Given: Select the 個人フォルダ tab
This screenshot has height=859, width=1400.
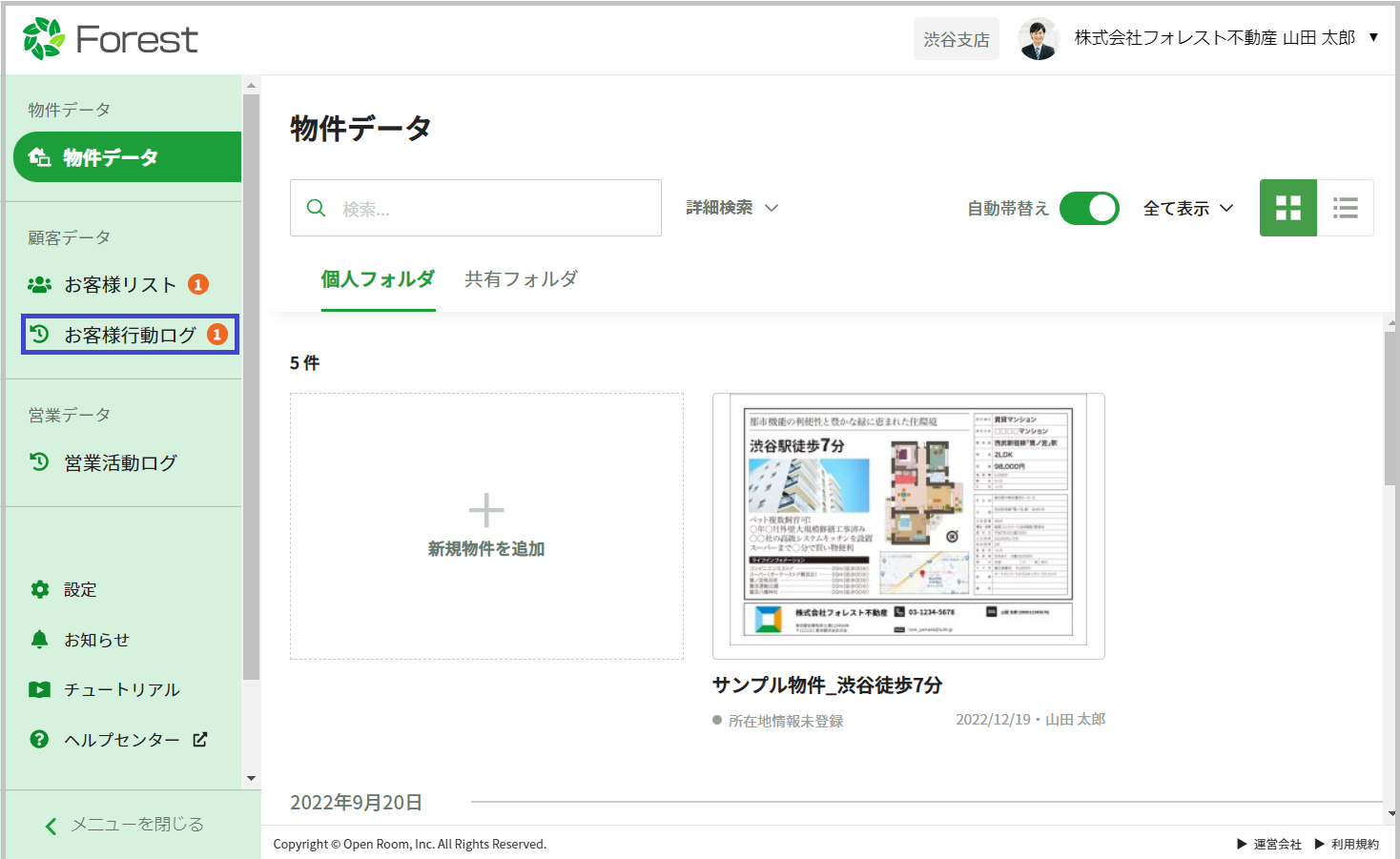Looking at the screenshot, I should click(378, 279).
